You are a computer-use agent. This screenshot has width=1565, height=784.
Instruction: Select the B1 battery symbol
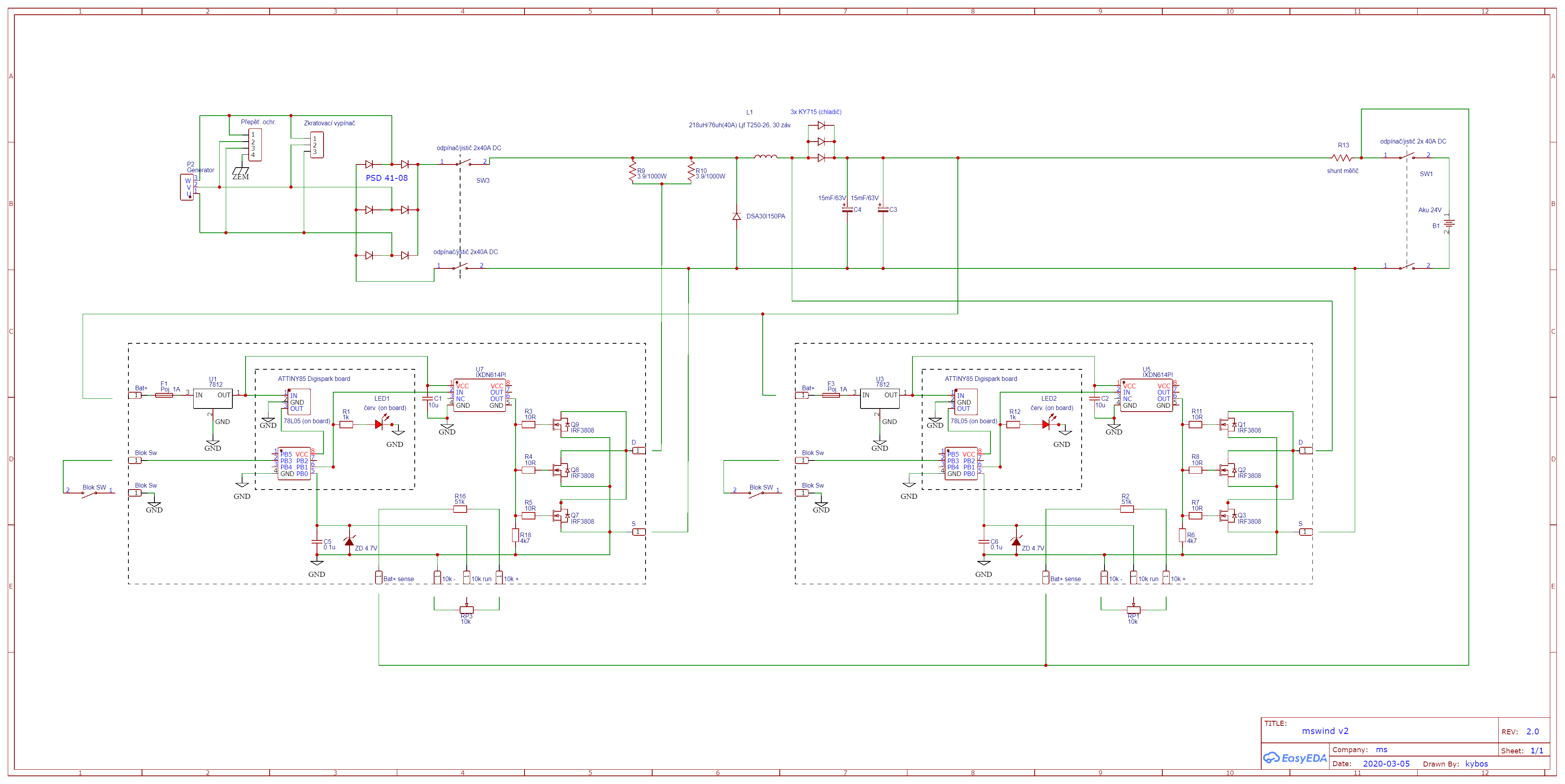(1449, 223)
